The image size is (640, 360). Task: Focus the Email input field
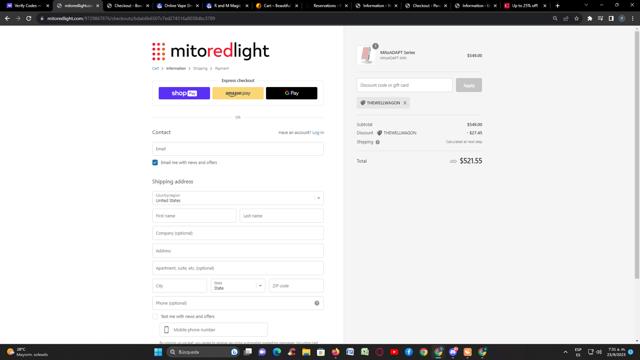(238, 149)
